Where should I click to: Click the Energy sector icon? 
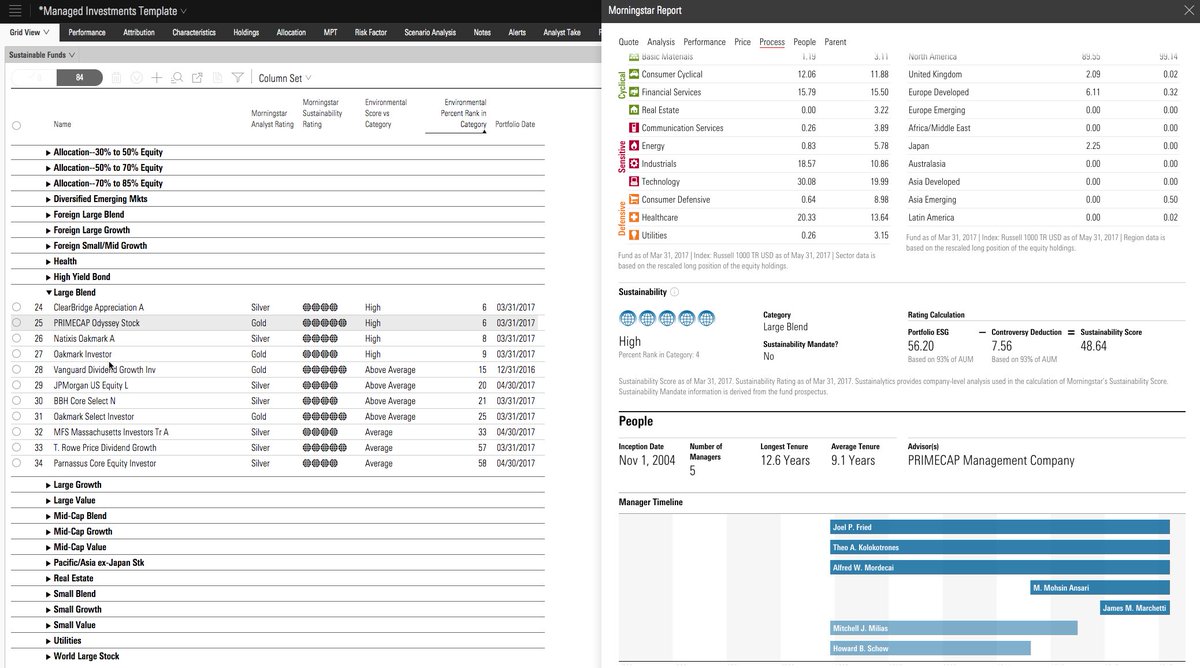click(x=633, y=146)
